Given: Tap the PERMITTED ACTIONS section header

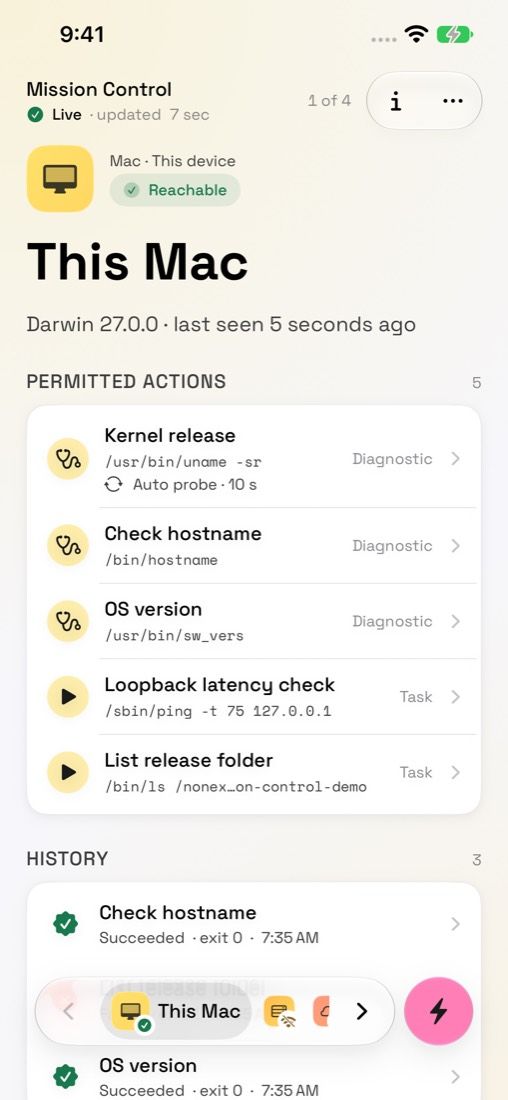Looking at the screenshot, I should tap(126, 382).
